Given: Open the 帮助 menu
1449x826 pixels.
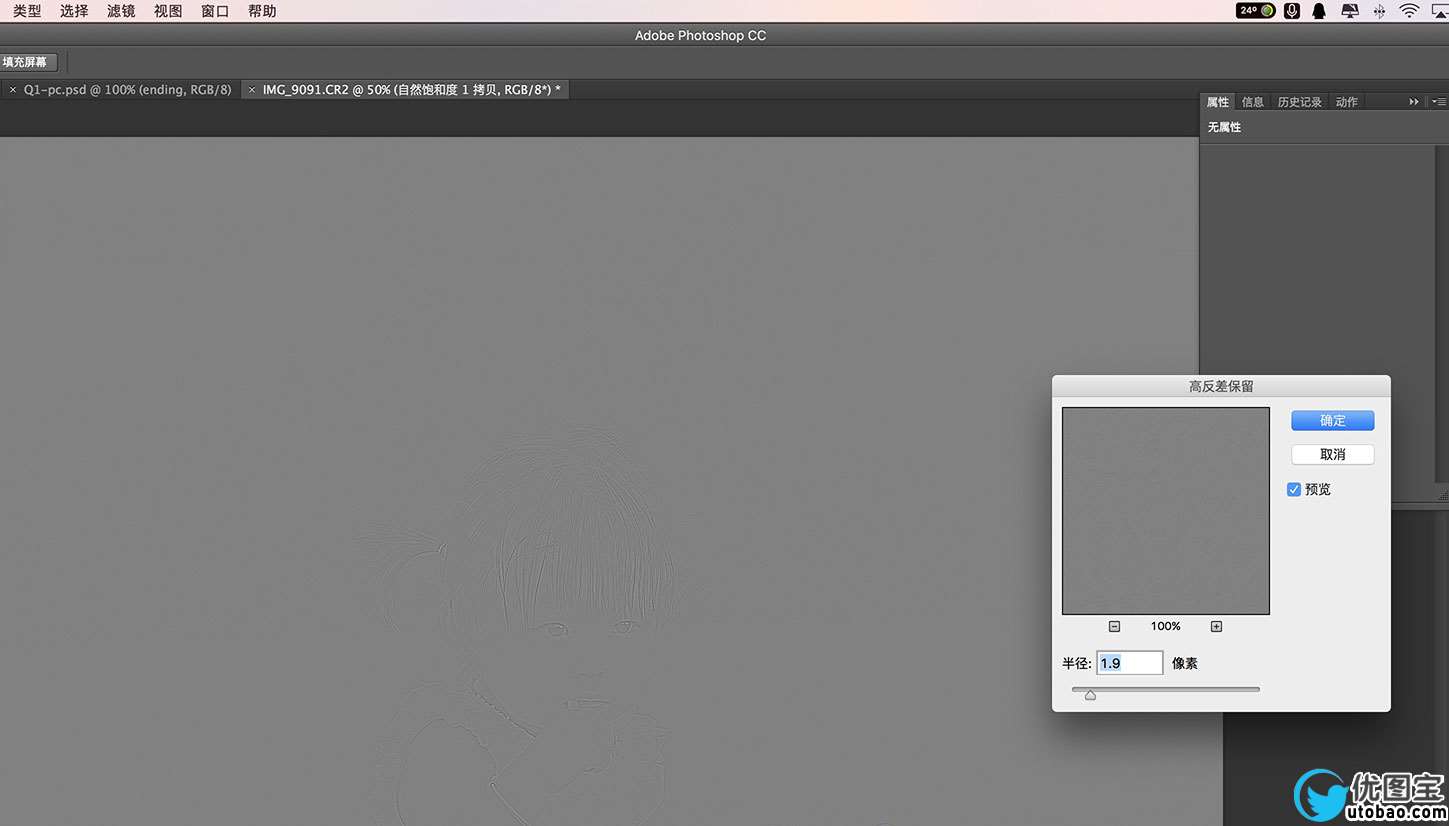Looking at the screenshot, I should pyautogui.click(x=262, y=11).
